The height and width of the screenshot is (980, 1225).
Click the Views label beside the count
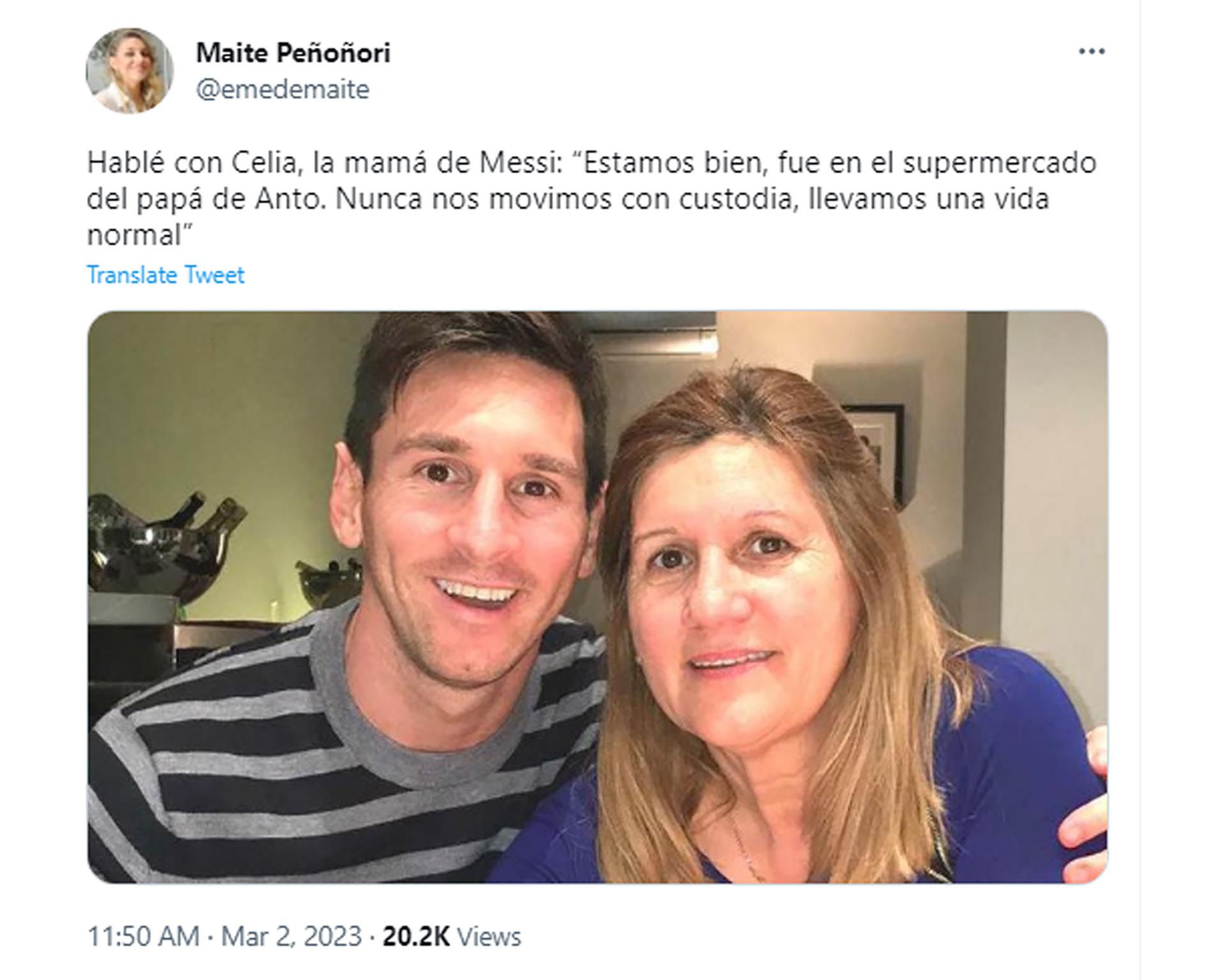coord(489,937)
